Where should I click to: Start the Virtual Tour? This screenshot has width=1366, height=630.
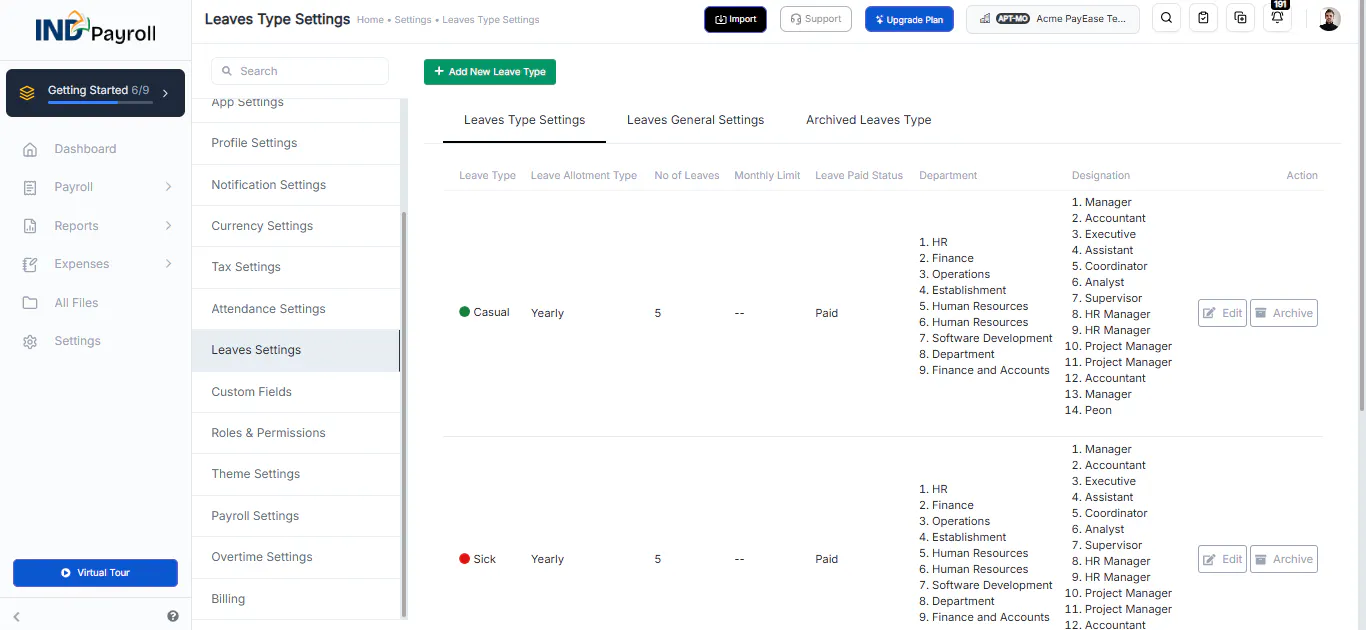pyautogui.click(x=95, y=573)
